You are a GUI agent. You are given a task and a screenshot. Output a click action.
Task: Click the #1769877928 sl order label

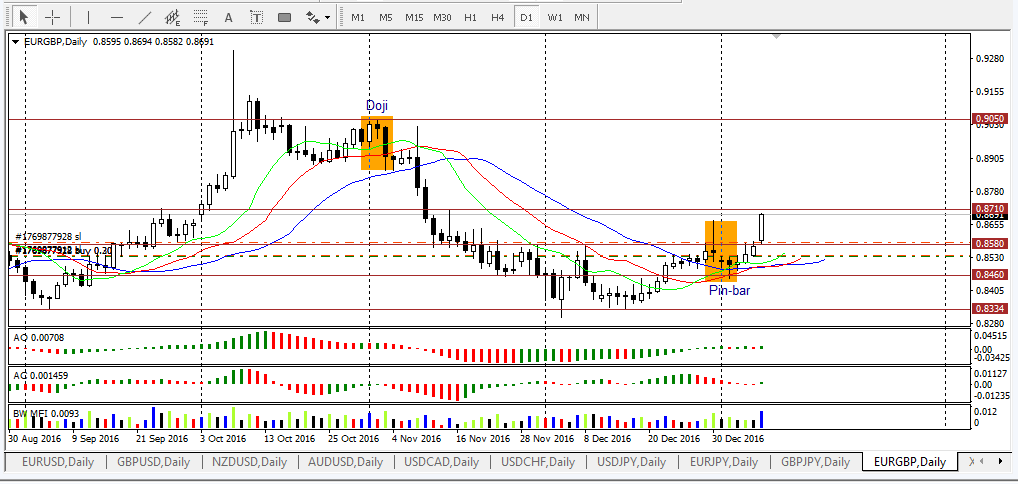coord(49,236)
